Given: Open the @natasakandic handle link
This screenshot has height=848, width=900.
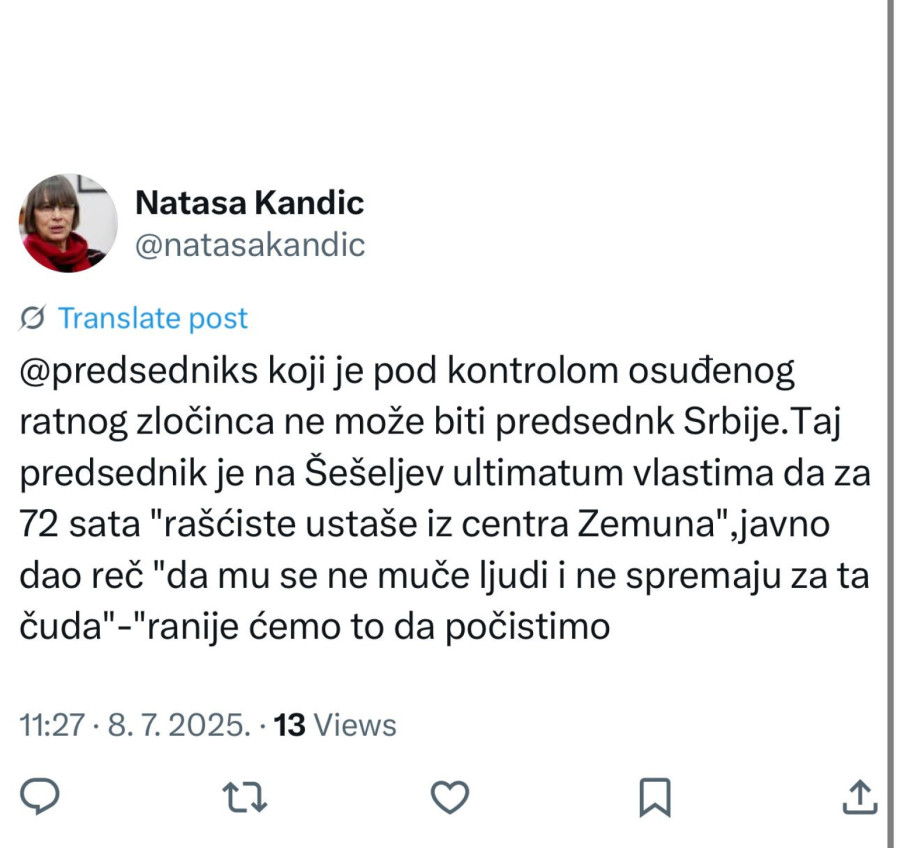Looking at the screenshot, I should [249, 245].
